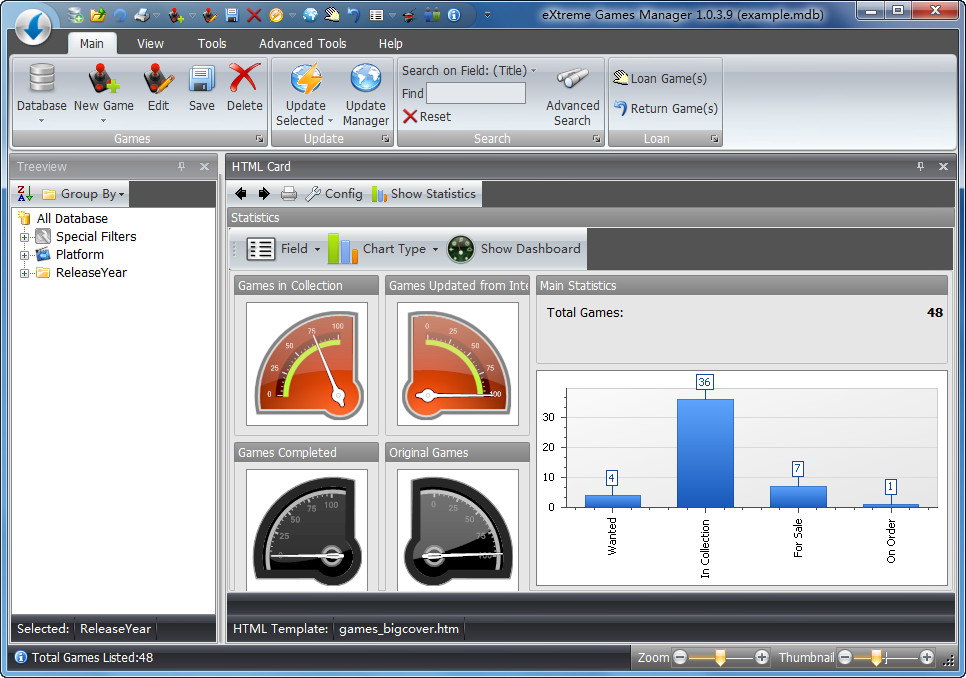Open the Games group dialog launcher
This screenshot has width=966, height=678.
point(259,139)
